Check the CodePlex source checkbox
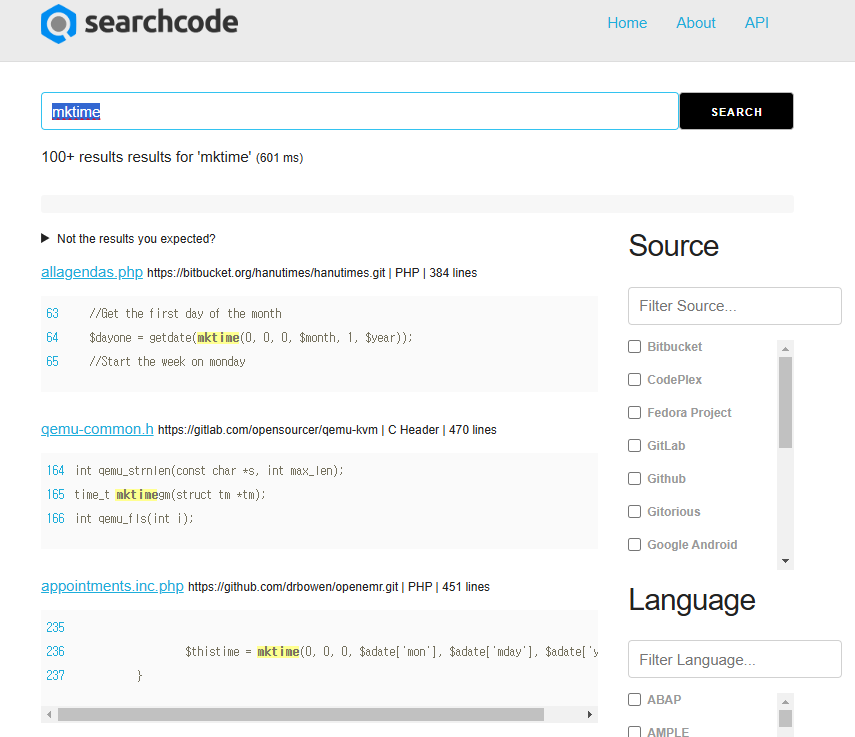 point(634,379)
